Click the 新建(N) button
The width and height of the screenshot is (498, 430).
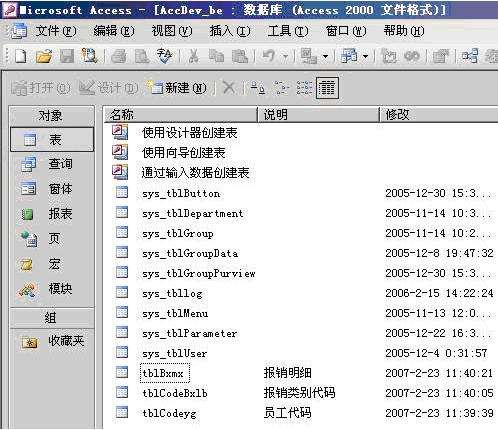pos(178,88)
